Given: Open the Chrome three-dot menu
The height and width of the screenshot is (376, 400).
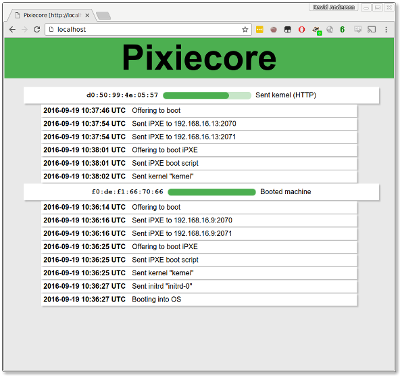Looking at the screenshot, I should tap(386, 30).
